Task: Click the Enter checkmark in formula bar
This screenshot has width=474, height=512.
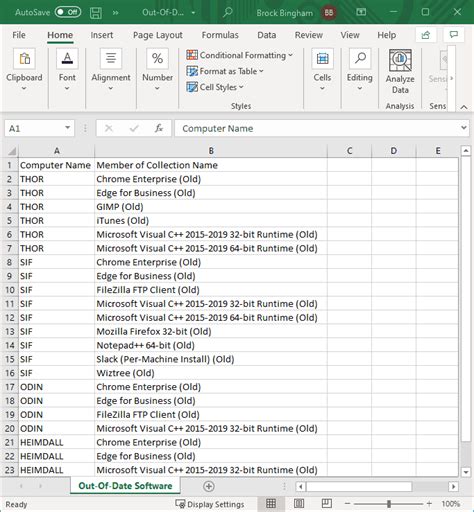Action: (x=134, y=128)
